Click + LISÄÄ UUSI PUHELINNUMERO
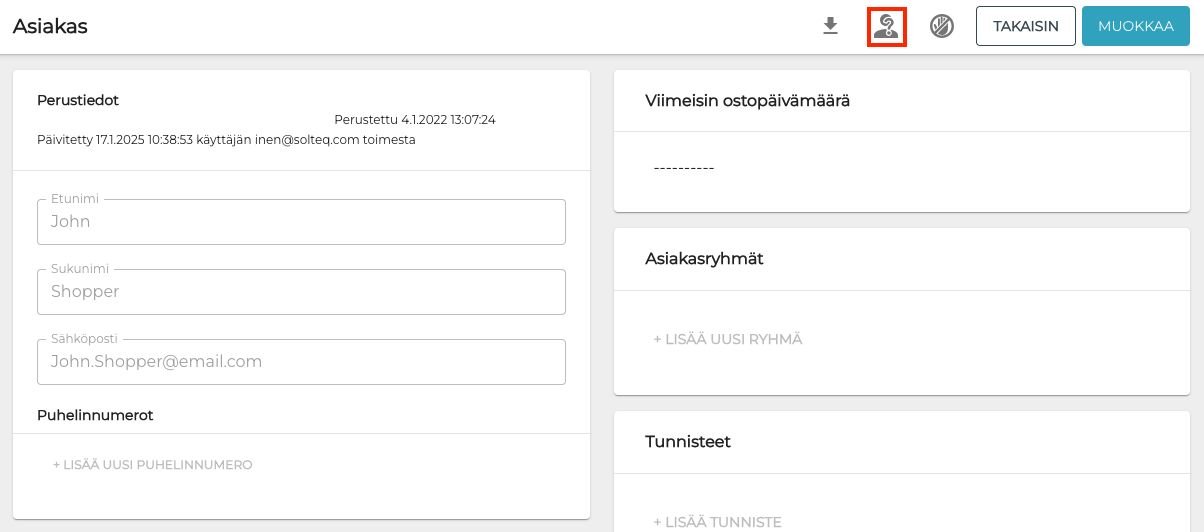 152,465
